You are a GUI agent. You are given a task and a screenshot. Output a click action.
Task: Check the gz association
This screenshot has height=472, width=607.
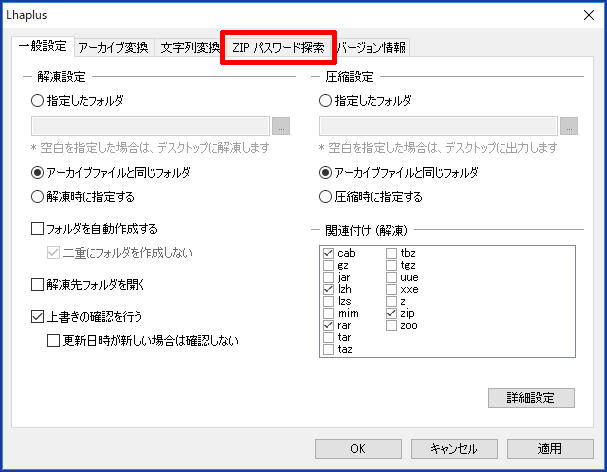point(328,265)
